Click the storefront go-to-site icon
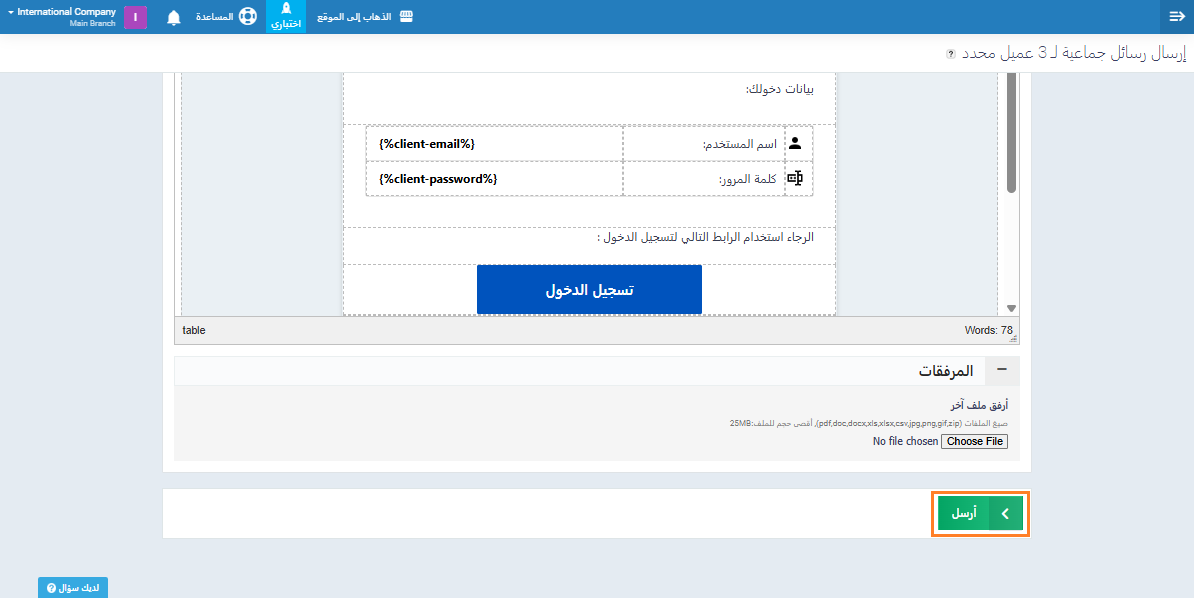Screen dimensions: 1194x598 click(406, 17)
